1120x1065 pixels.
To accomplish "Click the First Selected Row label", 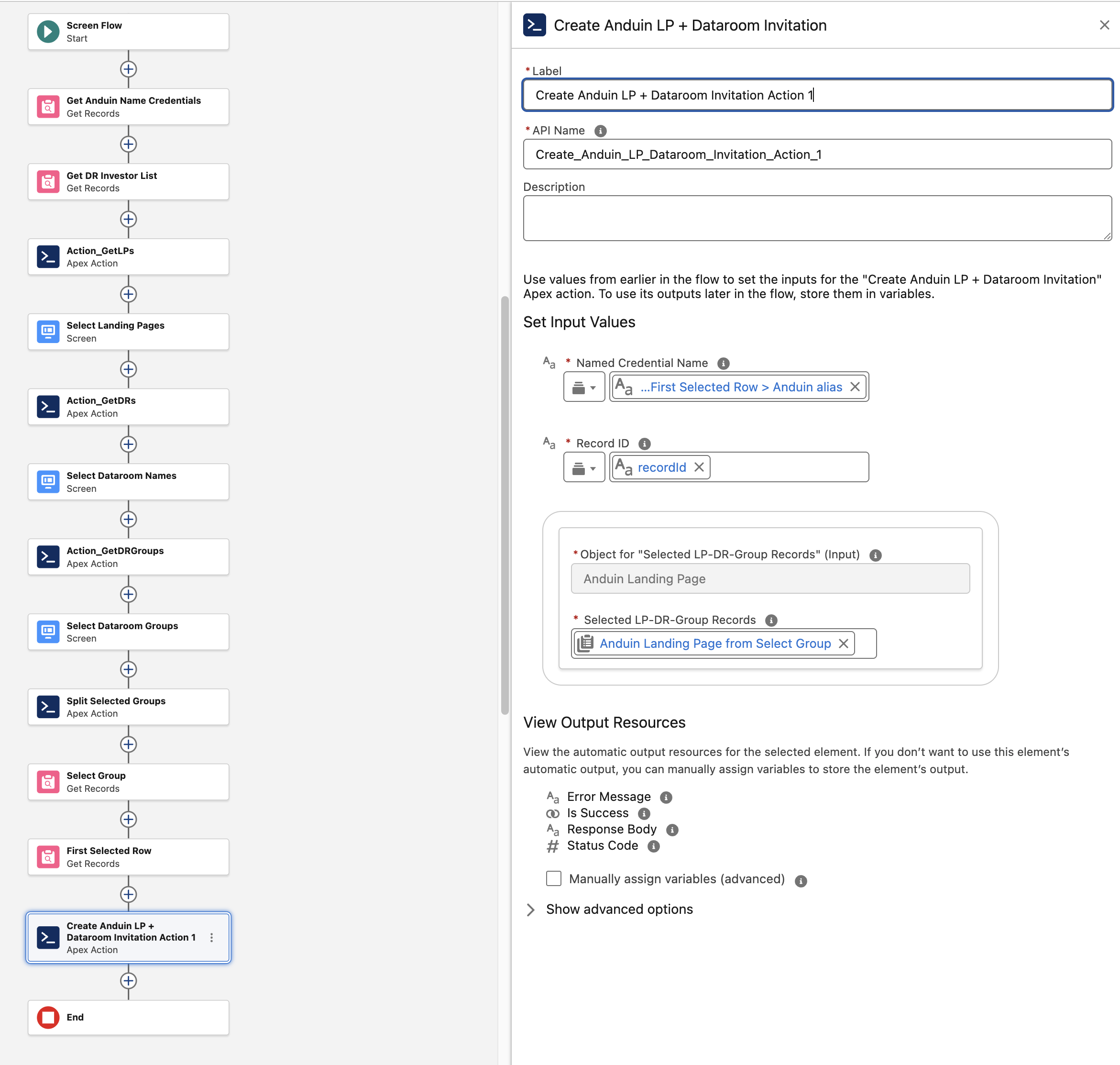I will [x=109, y=850].
